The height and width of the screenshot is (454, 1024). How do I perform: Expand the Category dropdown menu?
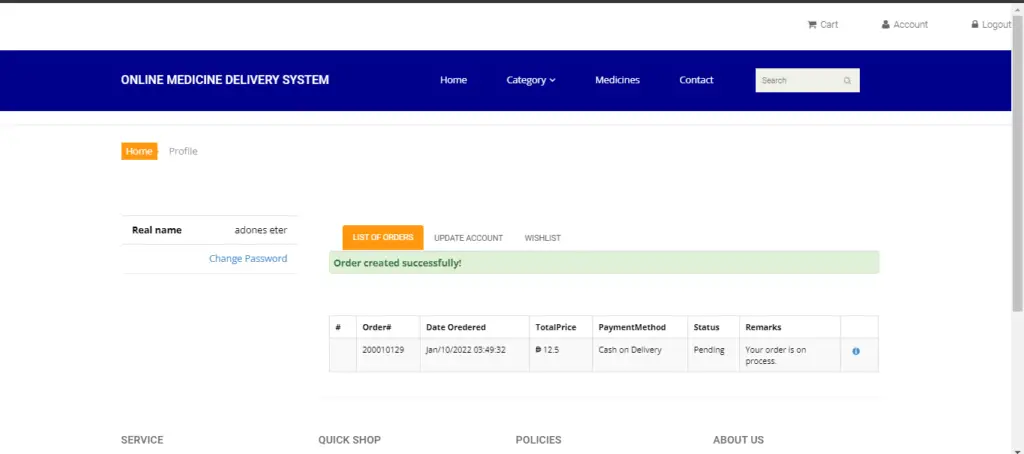531,80
